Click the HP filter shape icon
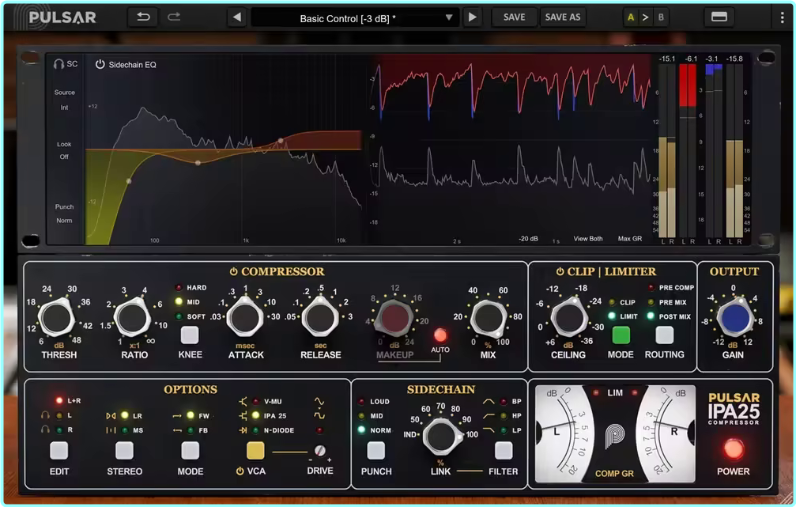The height and width of the screenshot is (507, 796). (x=488, y=416)
